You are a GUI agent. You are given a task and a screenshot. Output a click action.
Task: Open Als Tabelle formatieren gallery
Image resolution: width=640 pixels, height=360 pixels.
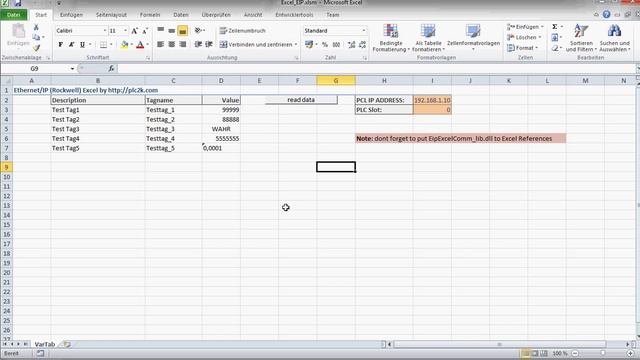pos(428,38)
